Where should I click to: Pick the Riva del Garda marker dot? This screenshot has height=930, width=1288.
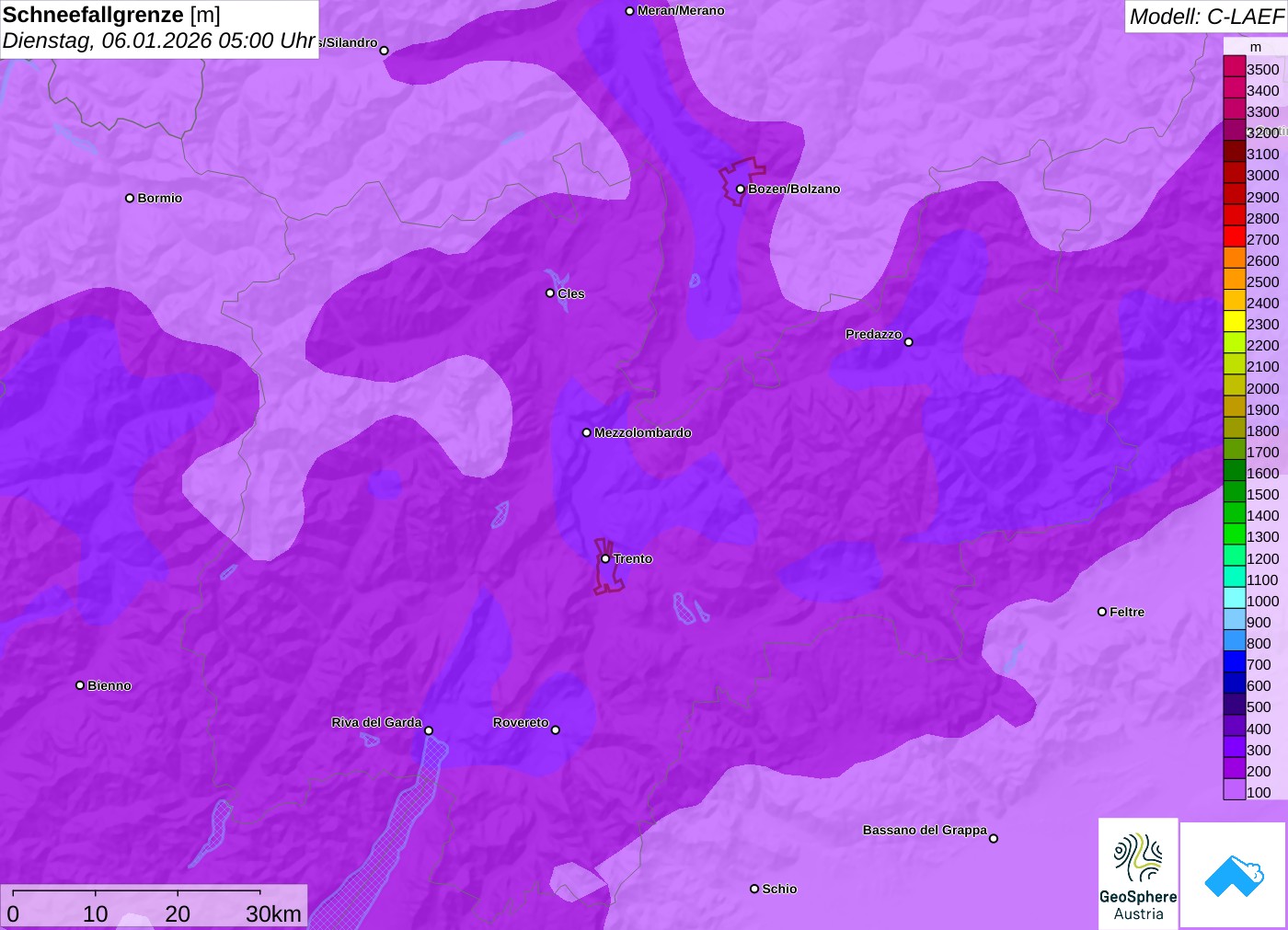point(429,731)
